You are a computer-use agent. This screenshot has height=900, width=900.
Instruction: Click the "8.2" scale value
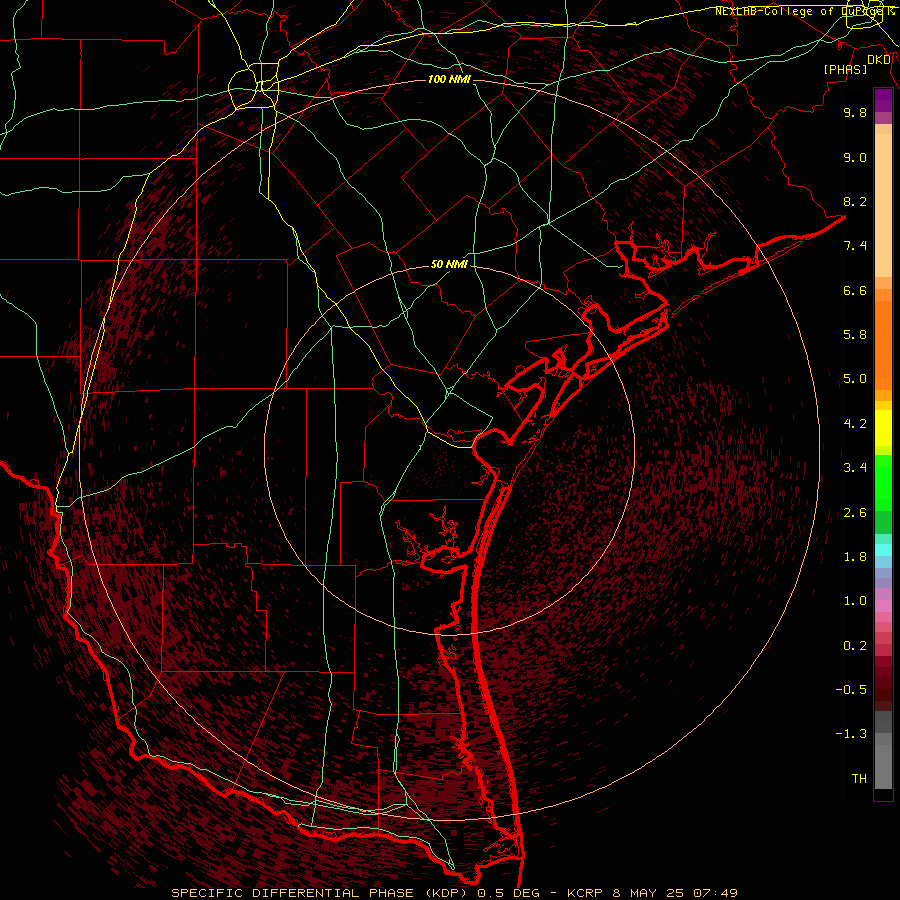855,201
